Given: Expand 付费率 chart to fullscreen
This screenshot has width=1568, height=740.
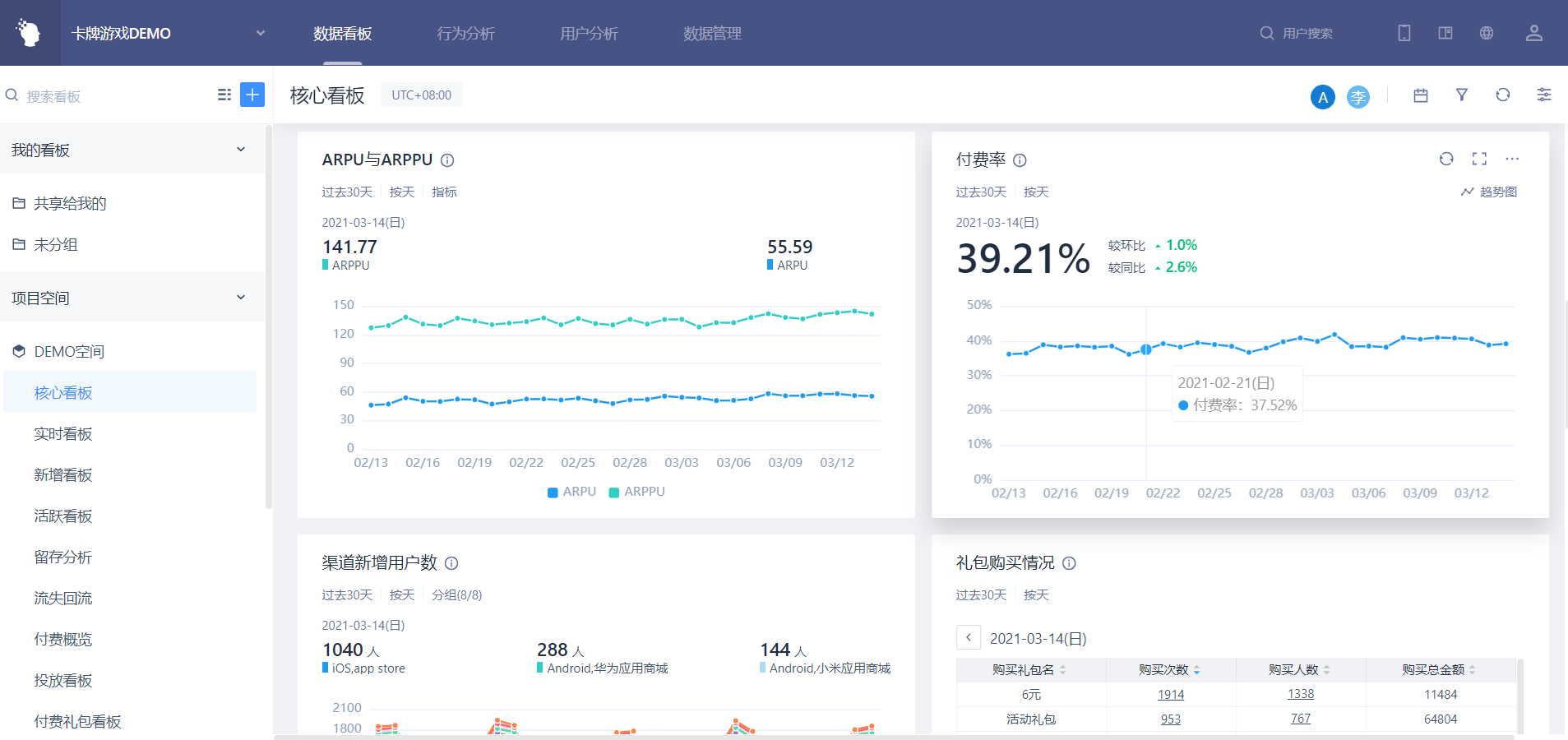Looking at the screenshot, I should (1479, 159).
